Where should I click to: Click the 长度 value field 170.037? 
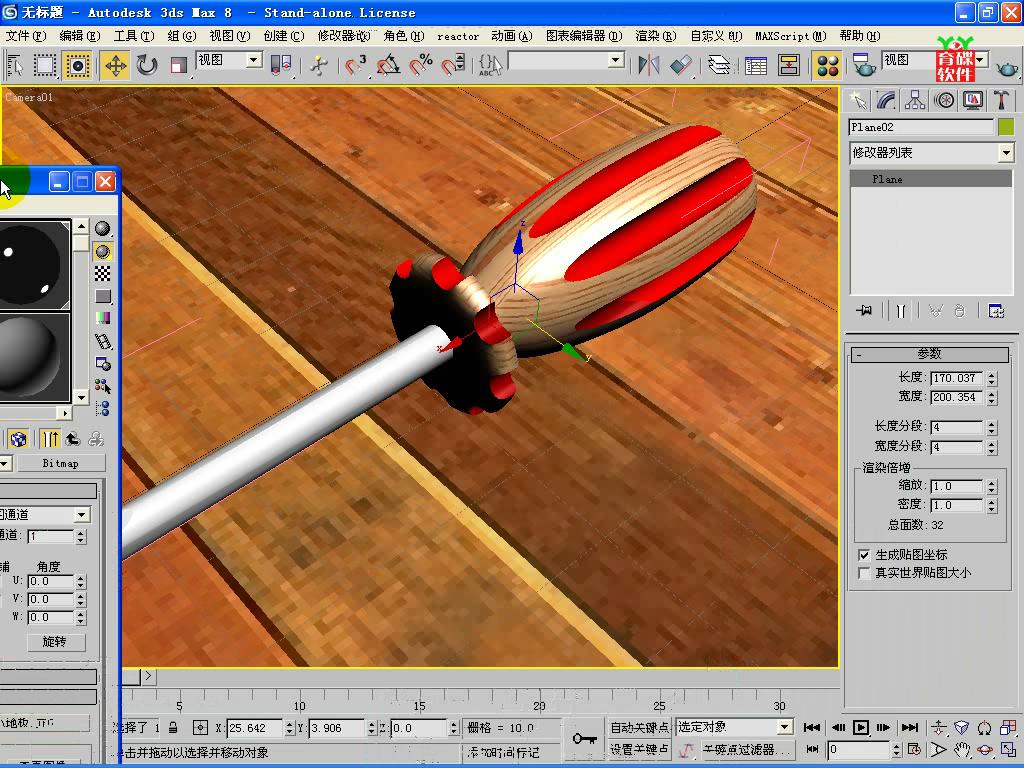click(956, 378)
